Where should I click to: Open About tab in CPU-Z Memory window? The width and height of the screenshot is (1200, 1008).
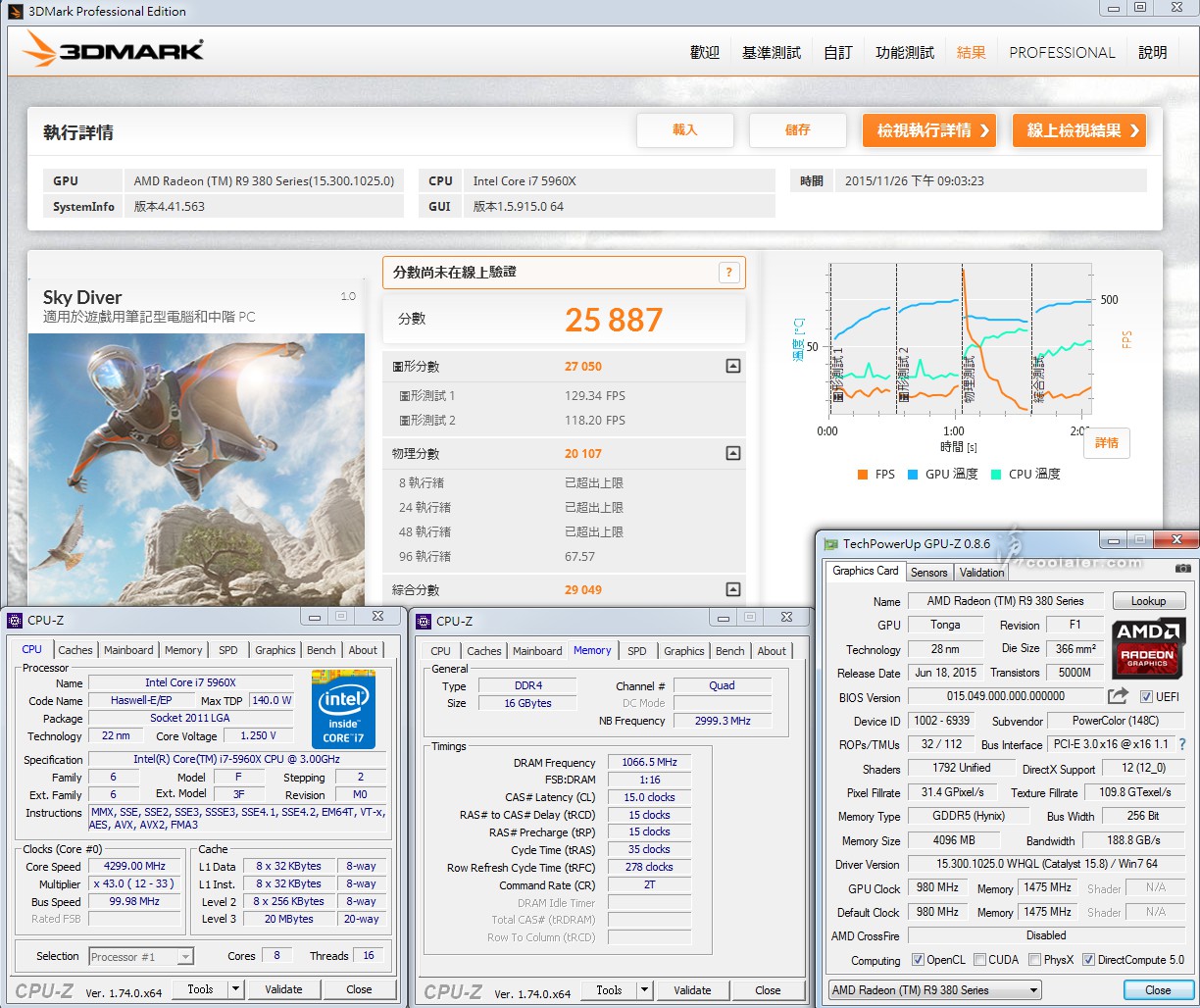pyautogui.click(x=772, y=651)
